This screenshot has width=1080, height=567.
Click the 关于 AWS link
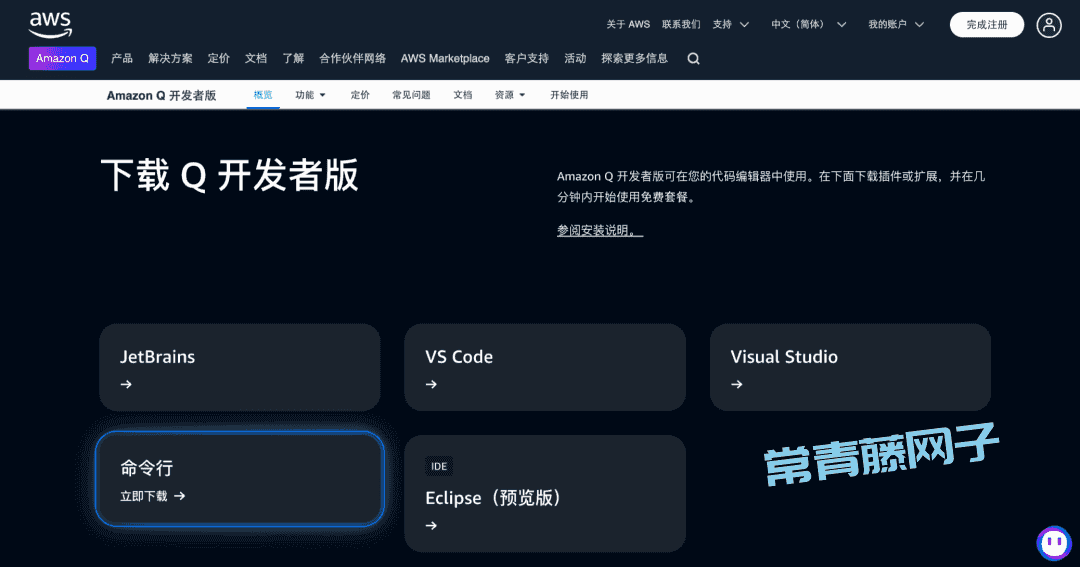(x=628, y=25)
